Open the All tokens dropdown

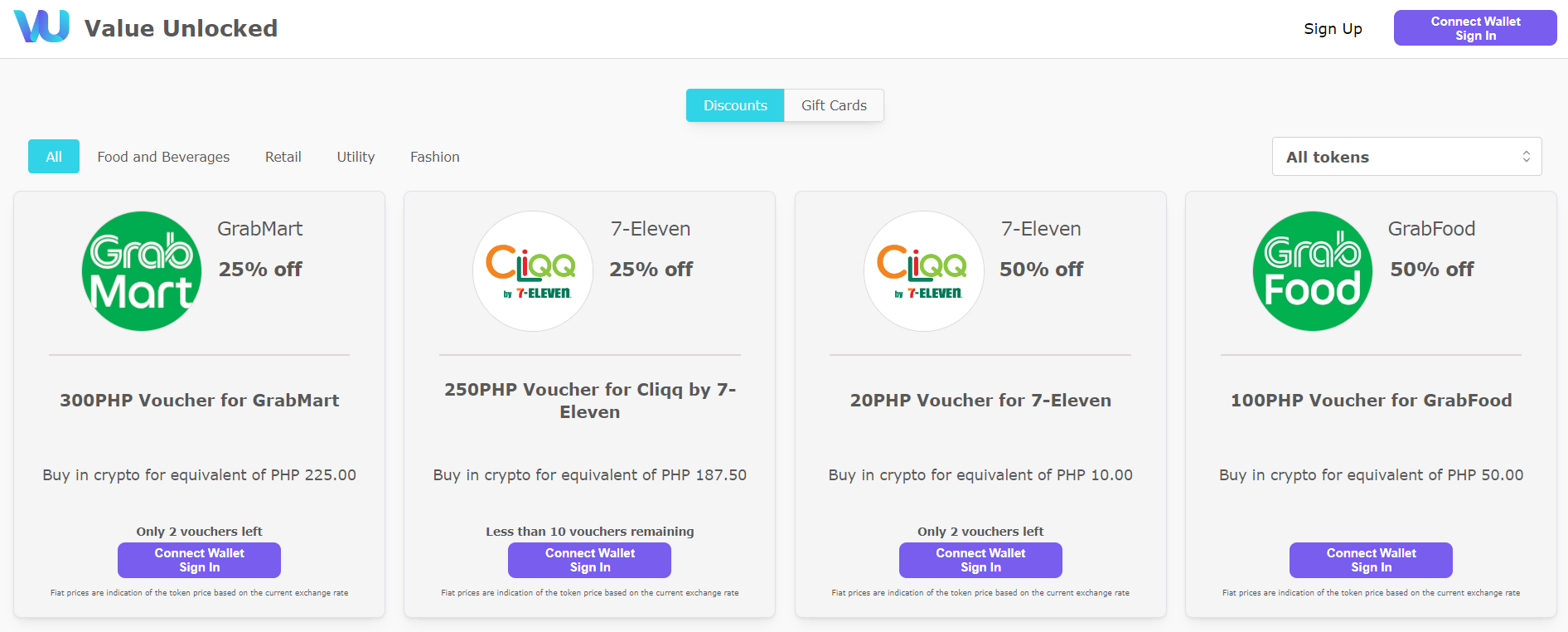(1406, 157)
